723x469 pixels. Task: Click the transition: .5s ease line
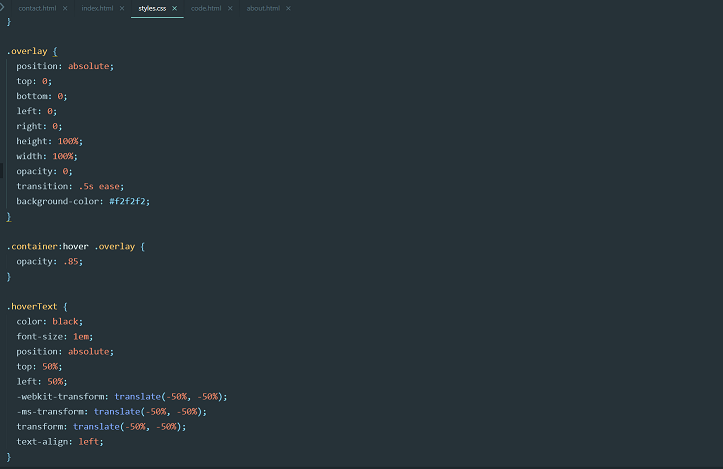[70, 186]
